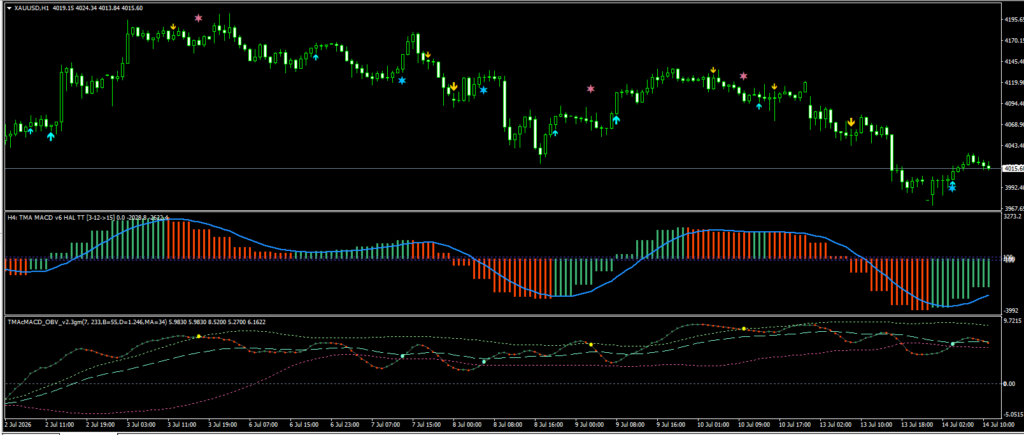Click the 2 Jul 19:00 time label

[101, 423]
